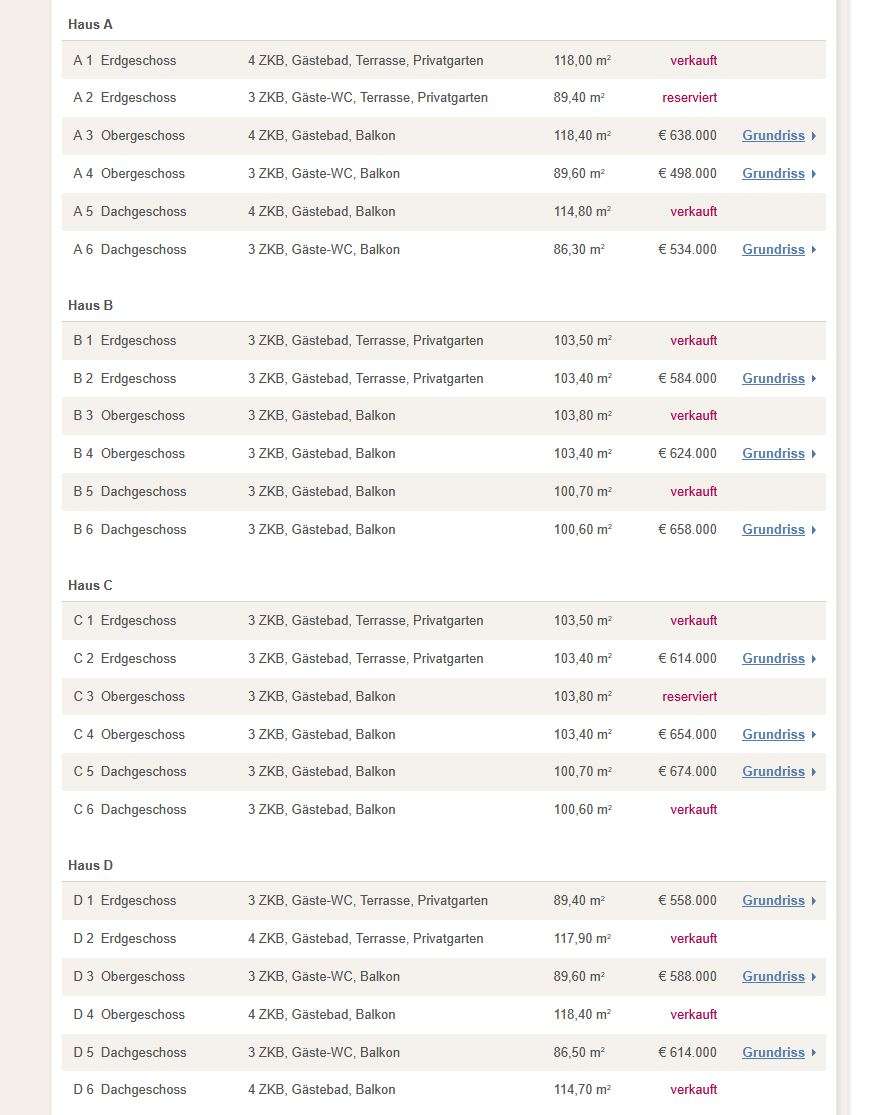This screenshot has width=876, height=1115.
Task: Click the Haus D section heading
Action: coord(90,865)
